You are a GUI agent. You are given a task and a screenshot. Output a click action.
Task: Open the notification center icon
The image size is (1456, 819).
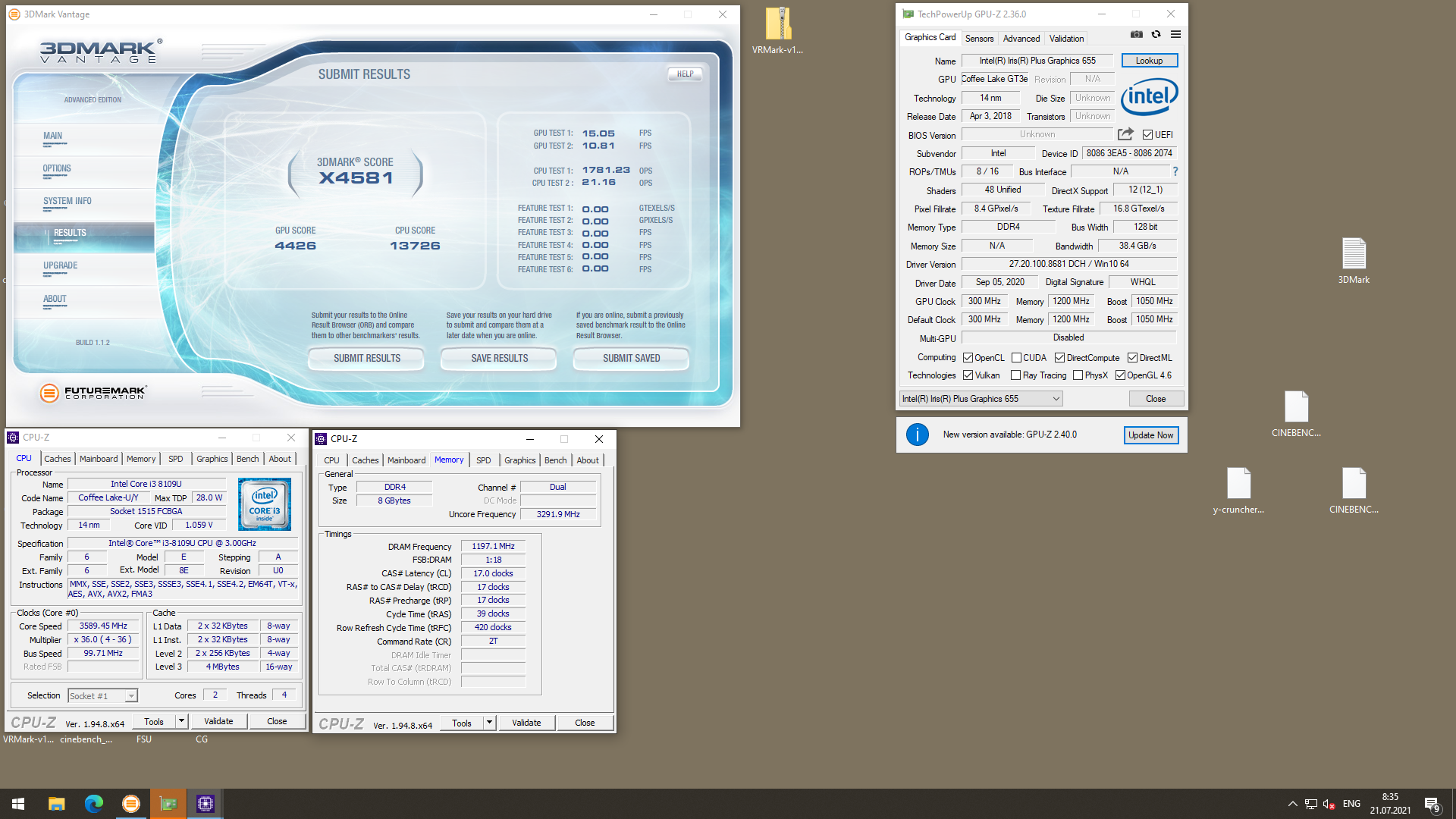pos(1432,804)
